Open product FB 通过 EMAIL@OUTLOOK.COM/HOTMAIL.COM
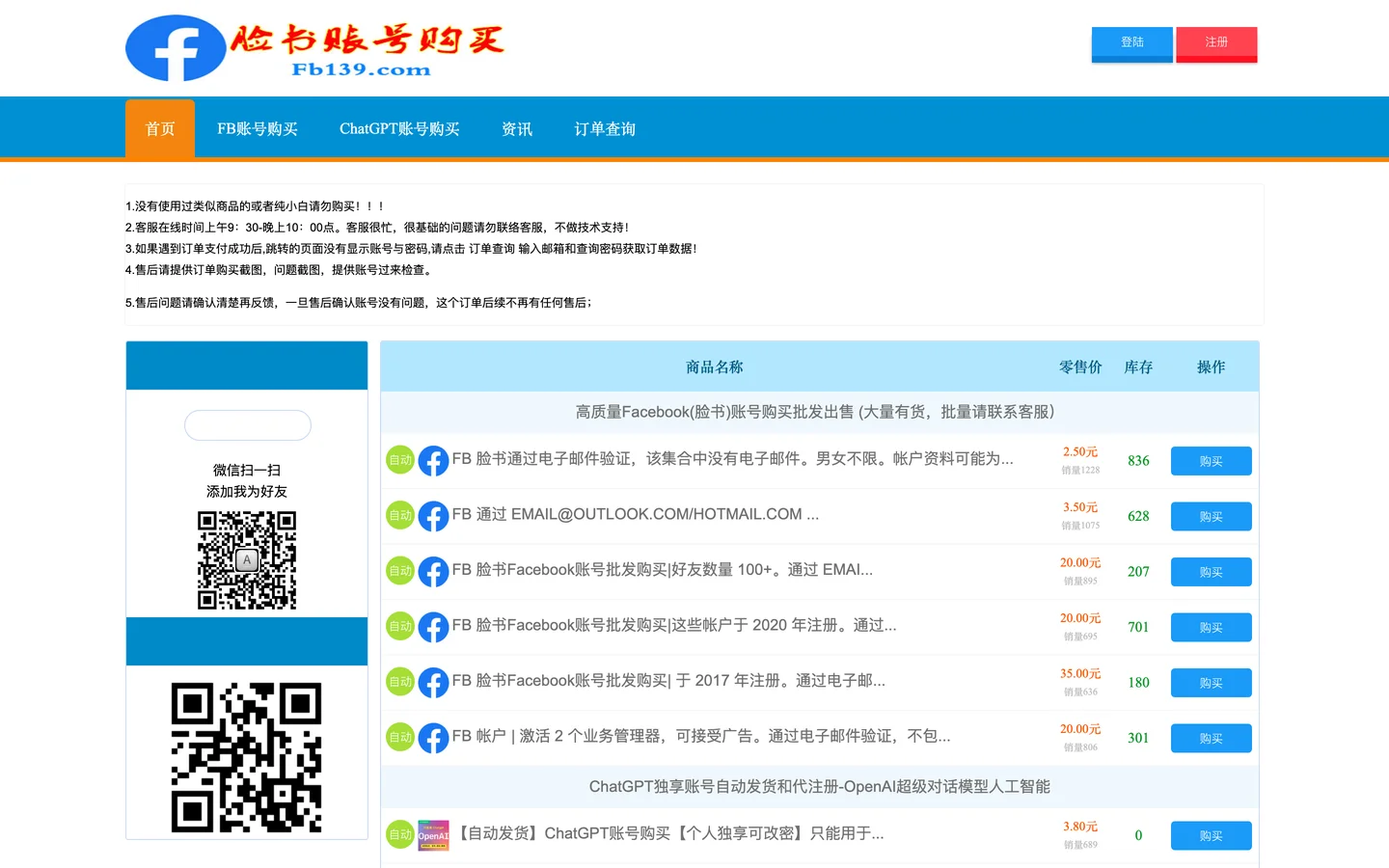1389x868 pixels. click(636, 514)
